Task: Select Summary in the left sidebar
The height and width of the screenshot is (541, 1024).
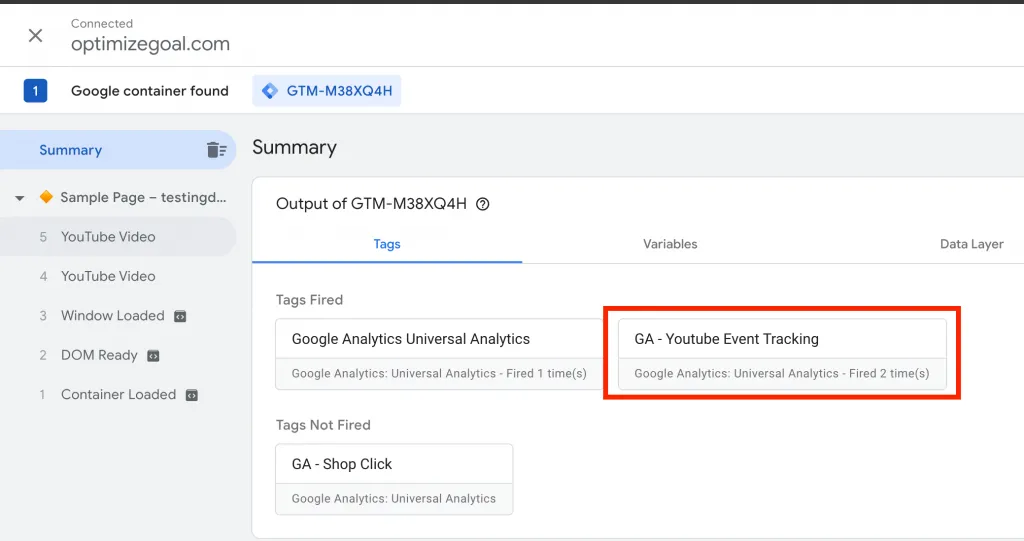Action: [x=118, y=150]
